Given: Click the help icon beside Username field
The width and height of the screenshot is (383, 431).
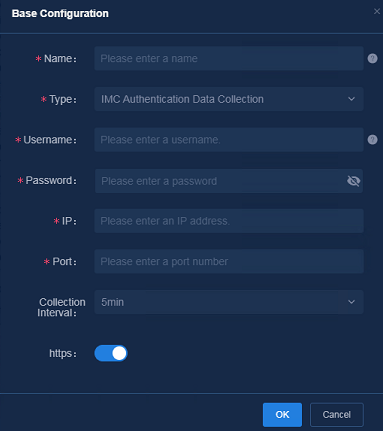Looking at the screenshot, I should click(x=372, y=140).
